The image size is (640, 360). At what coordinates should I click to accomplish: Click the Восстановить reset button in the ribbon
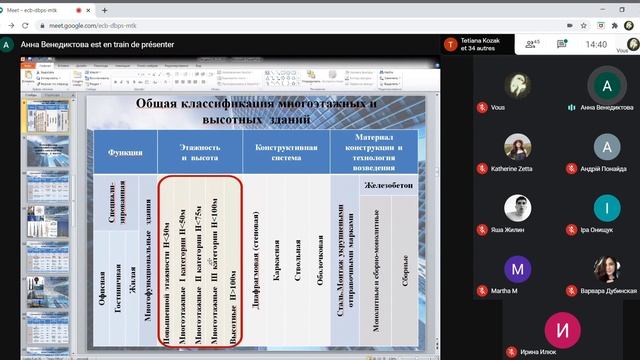pos(97,78)
